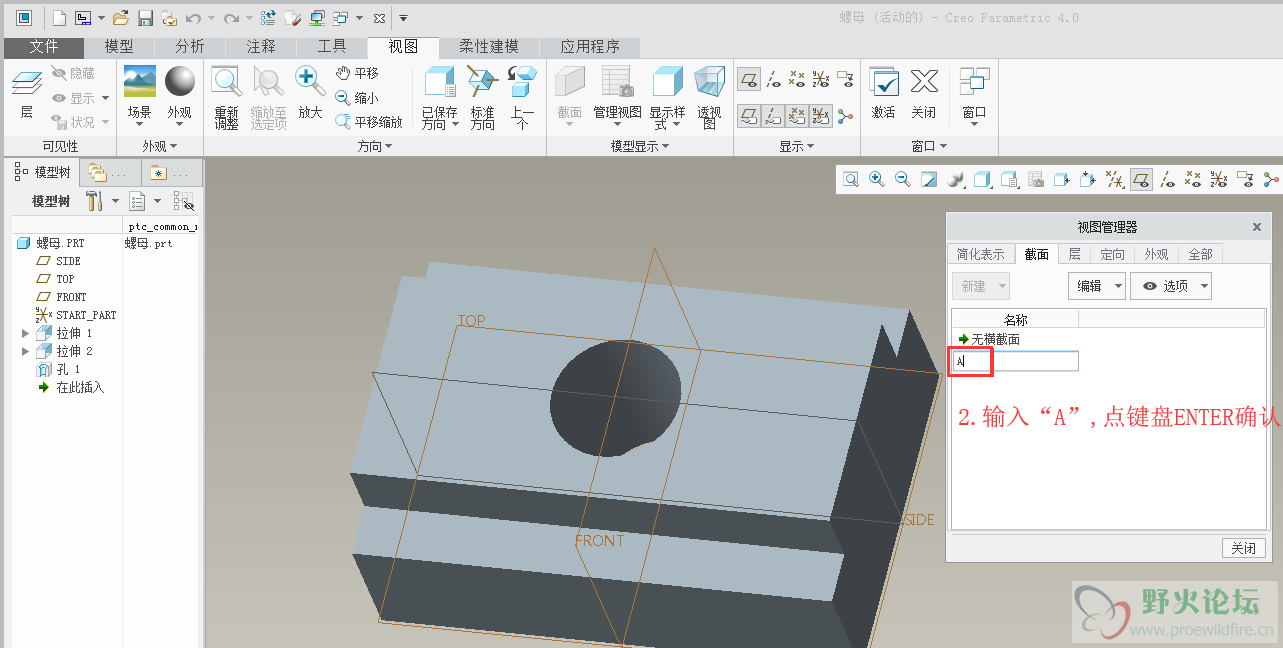
Task: Click Refit icon in the graphics toolbar
Action: (x=850, y=180)
